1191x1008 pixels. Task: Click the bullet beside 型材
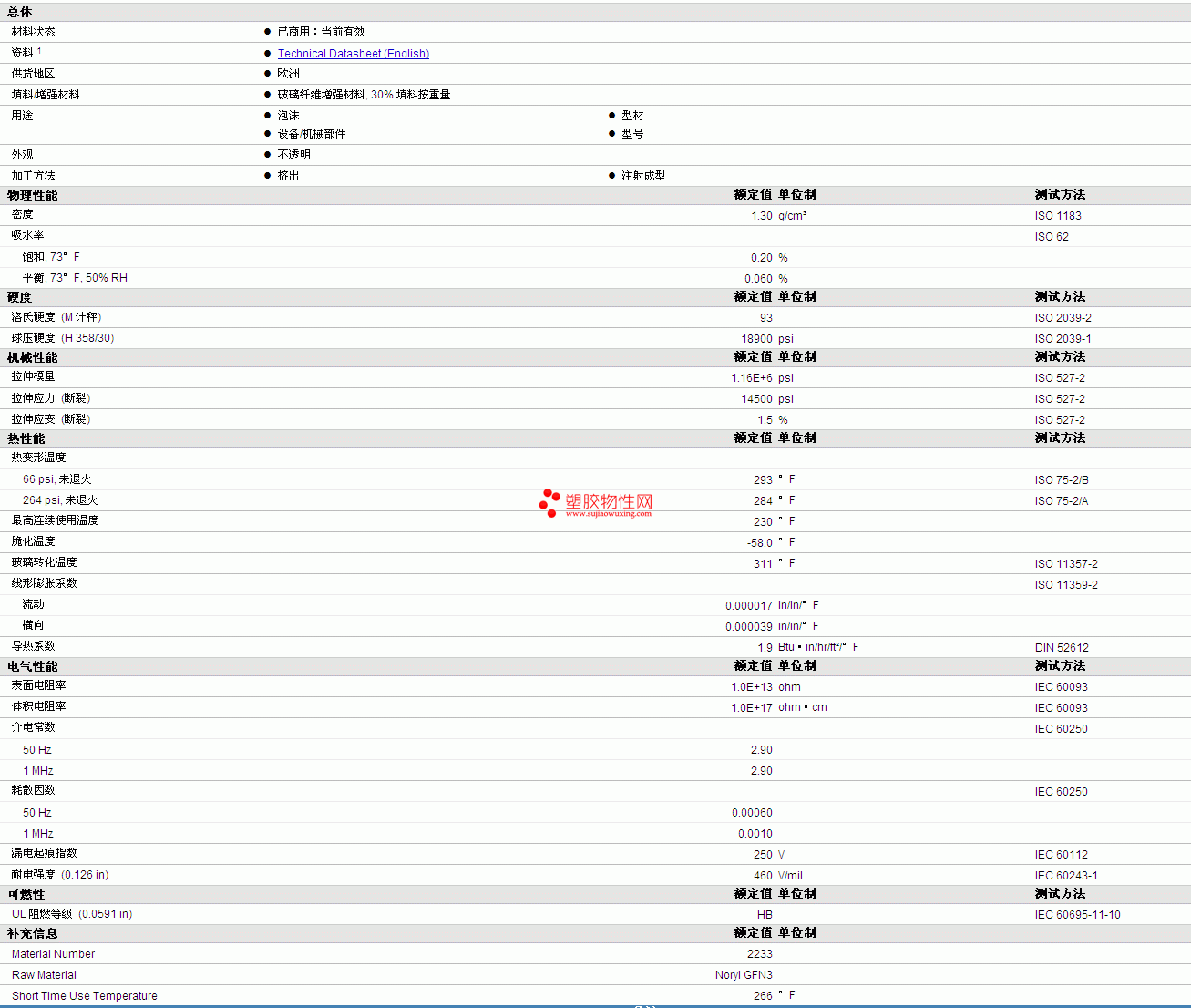coord(611,116)
